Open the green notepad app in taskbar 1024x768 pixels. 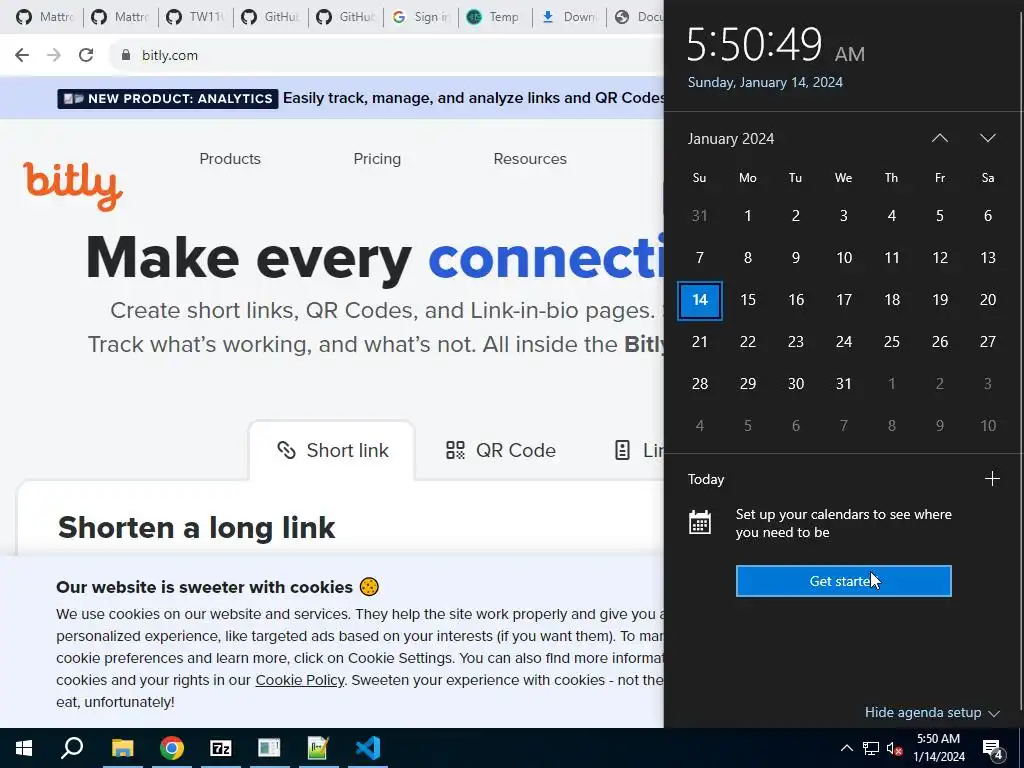point(318,748)
